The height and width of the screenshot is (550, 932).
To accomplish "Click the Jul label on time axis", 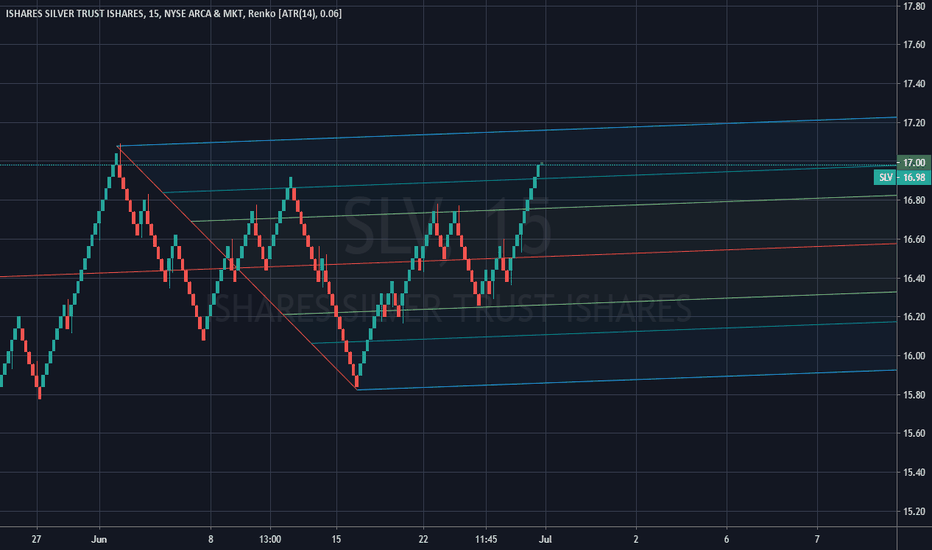I will point(545,539).
